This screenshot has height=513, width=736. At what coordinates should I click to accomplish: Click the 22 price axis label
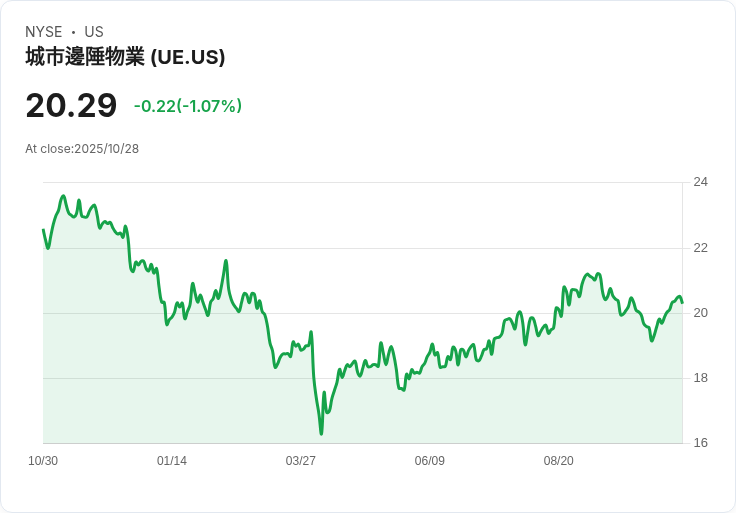701,248
